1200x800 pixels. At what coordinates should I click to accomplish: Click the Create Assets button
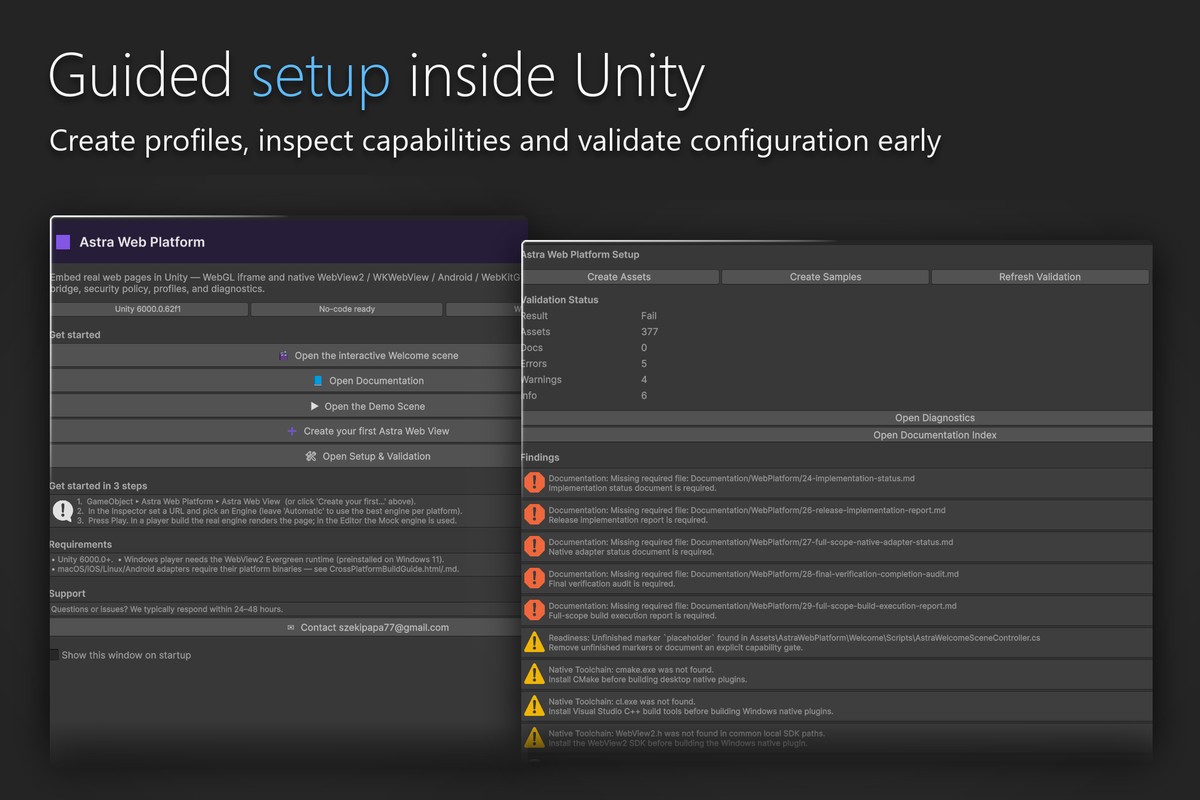point(619,277)
